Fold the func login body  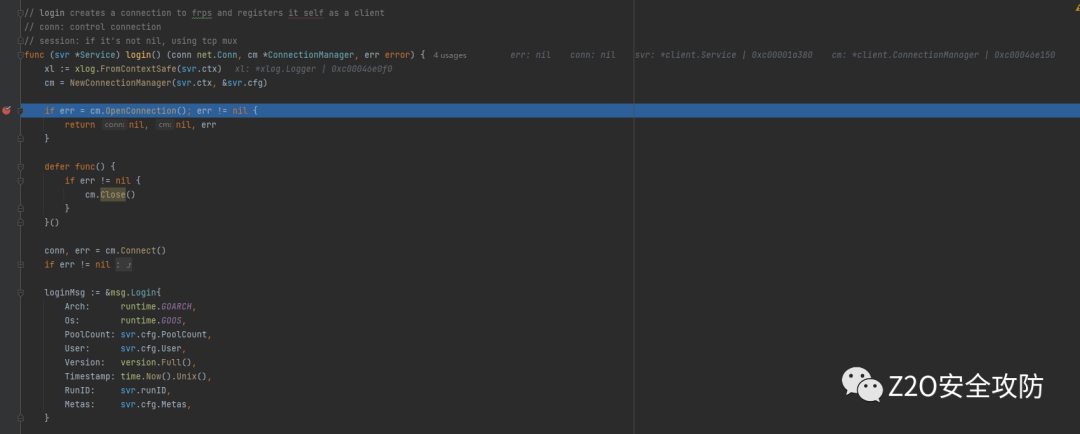(x=21, y=55)
